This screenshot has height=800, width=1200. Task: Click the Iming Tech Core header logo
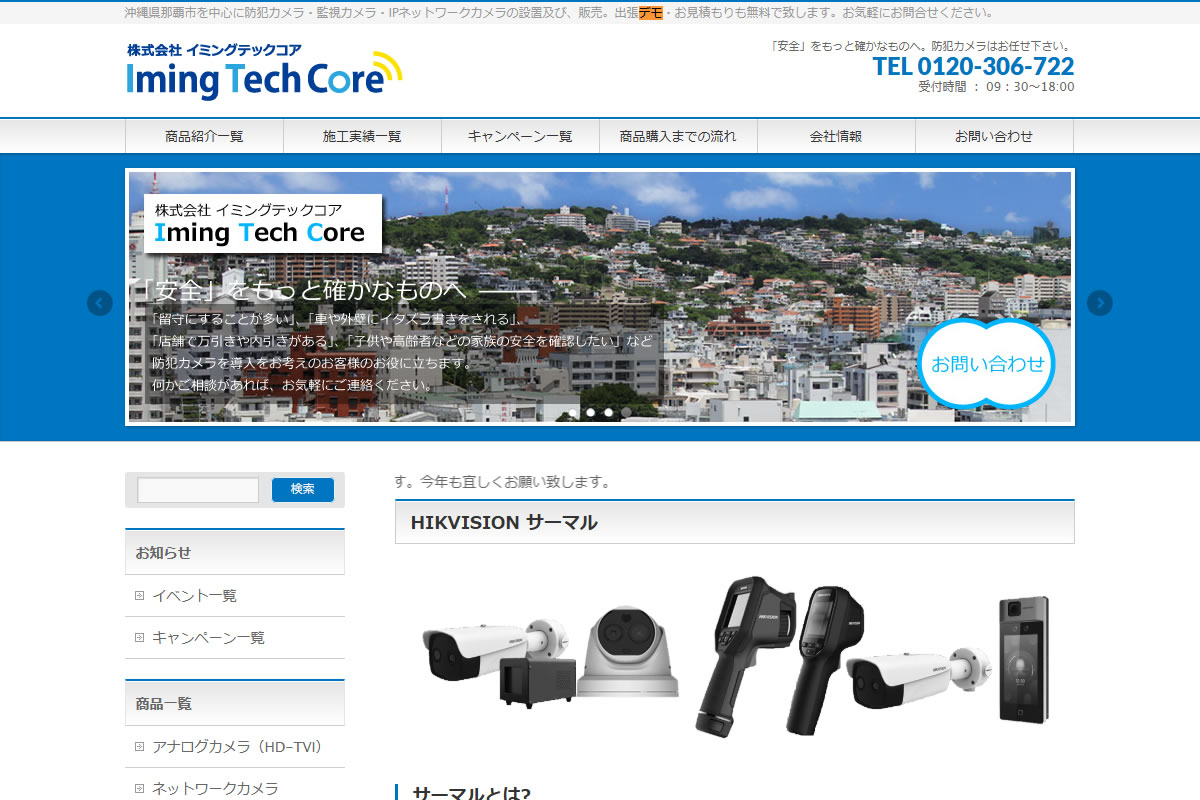(264, 72)
